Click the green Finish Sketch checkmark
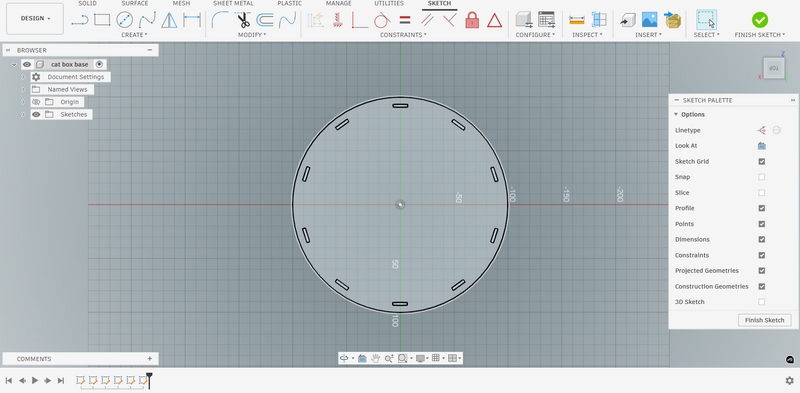This screenshot has width=800, height=393. pos(760,20)
